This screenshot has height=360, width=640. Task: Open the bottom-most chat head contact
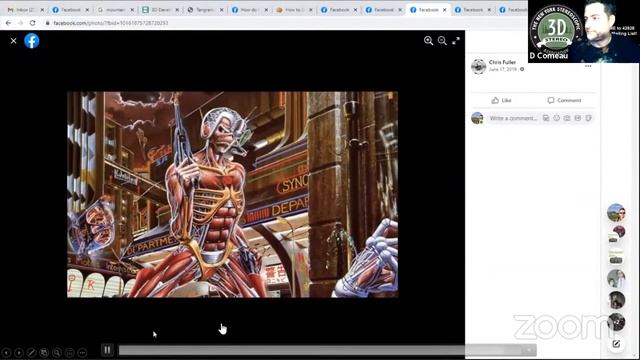616,322
